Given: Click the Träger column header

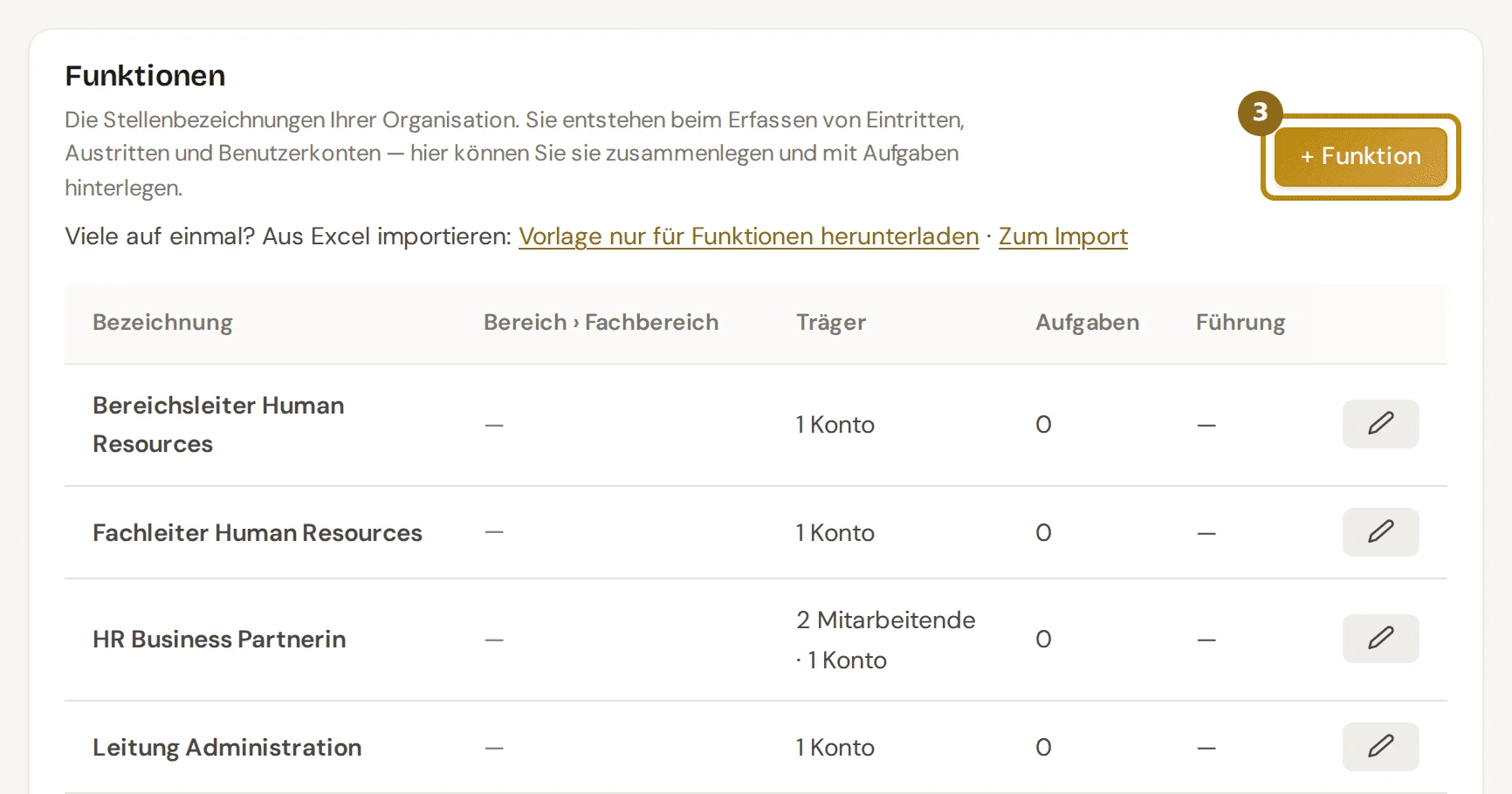Looking at the screenshot, I should tap(831, 323).
